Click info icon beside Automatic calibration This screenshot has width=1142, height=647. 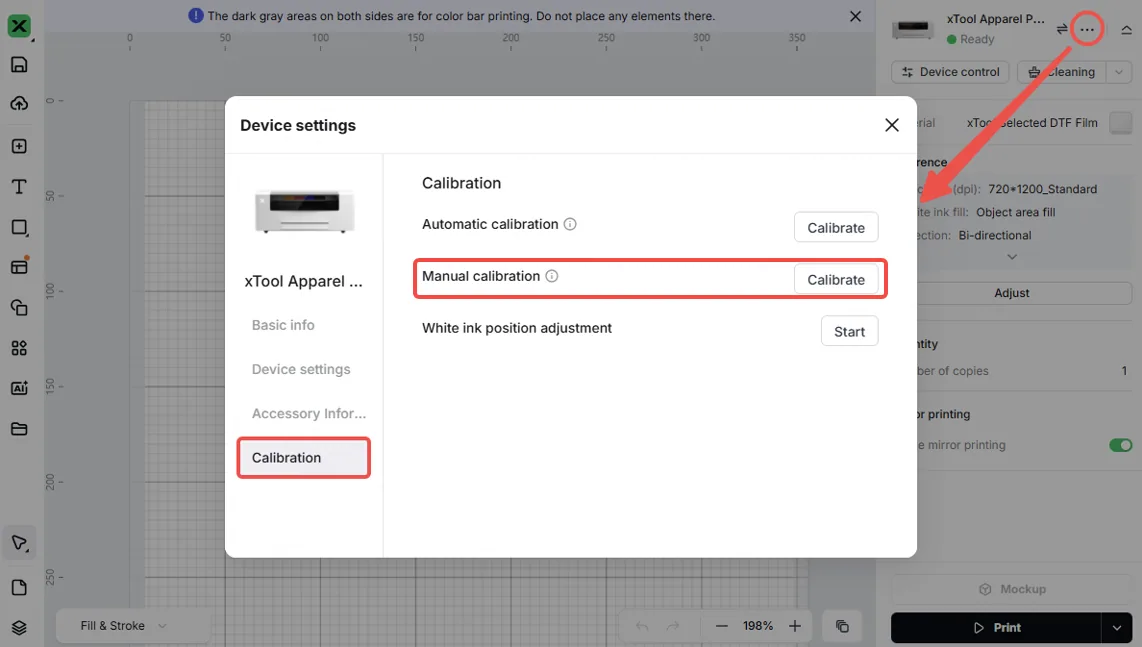pyautogui.click(x=570, y=224)
